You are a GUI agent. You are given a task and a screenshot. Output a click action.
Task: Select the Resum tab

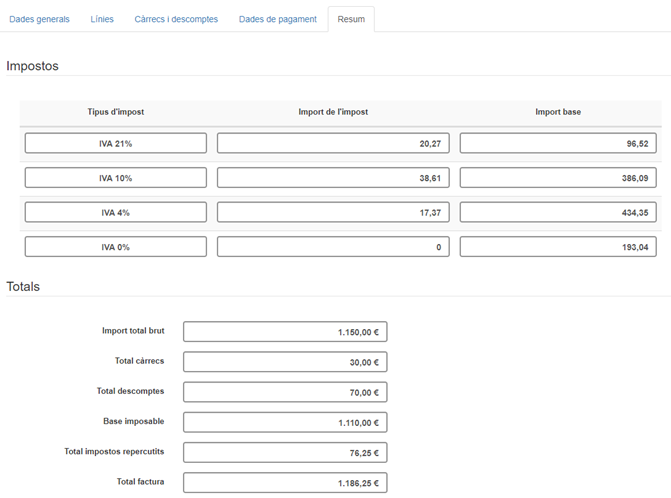351,19
